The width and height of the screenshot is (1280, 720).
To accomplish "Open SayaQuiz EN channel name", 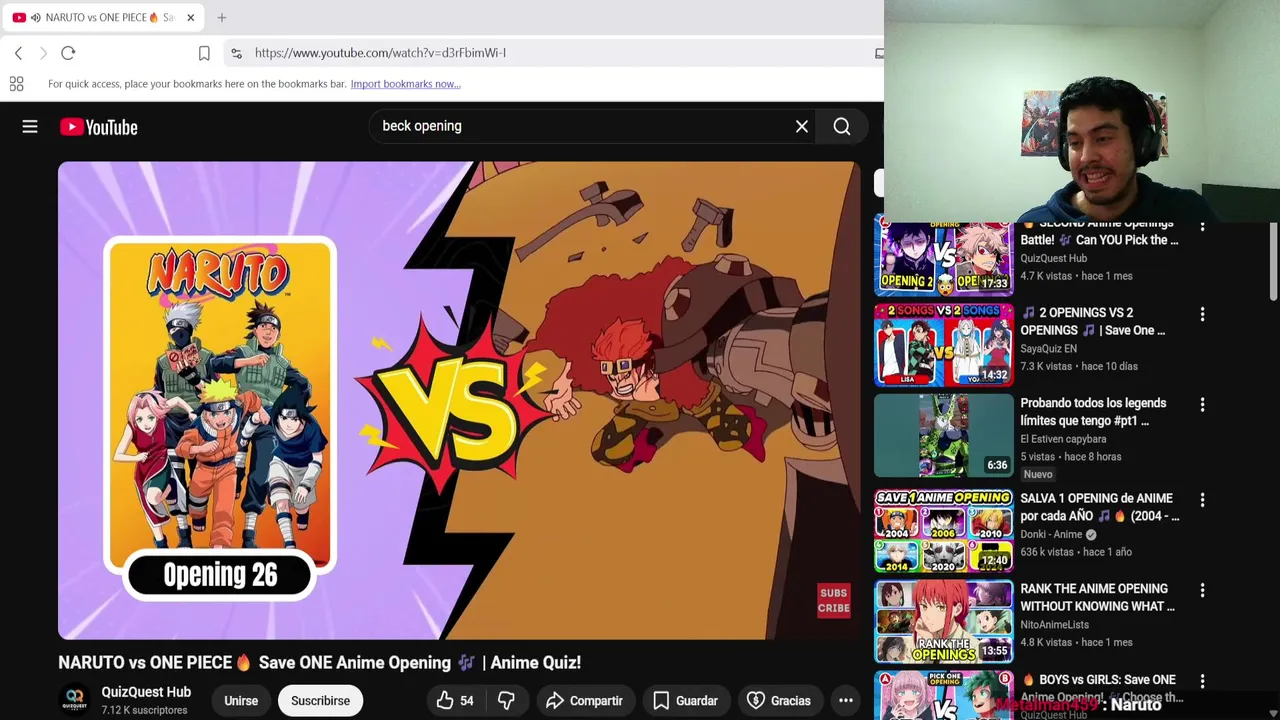I will pos(1048,348).
